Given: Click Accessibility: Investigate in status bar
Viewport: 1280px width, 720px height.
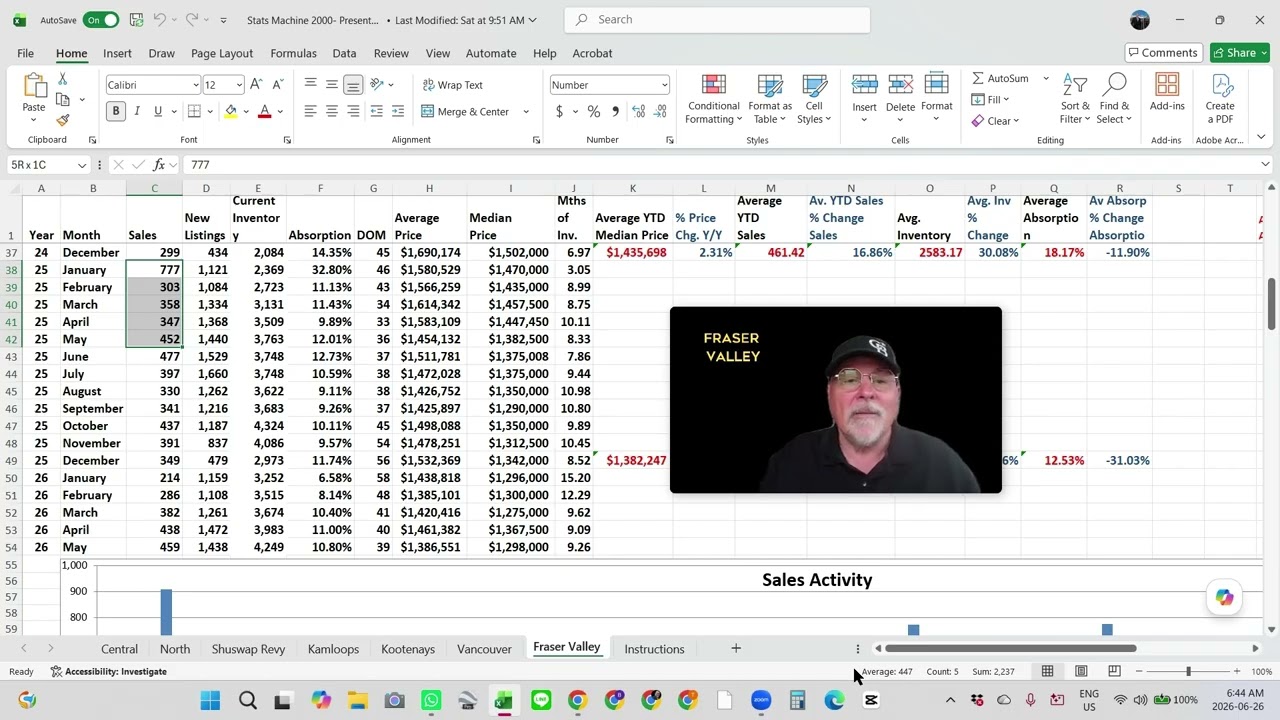Looking at the screenshot, I should click(109, 672).
